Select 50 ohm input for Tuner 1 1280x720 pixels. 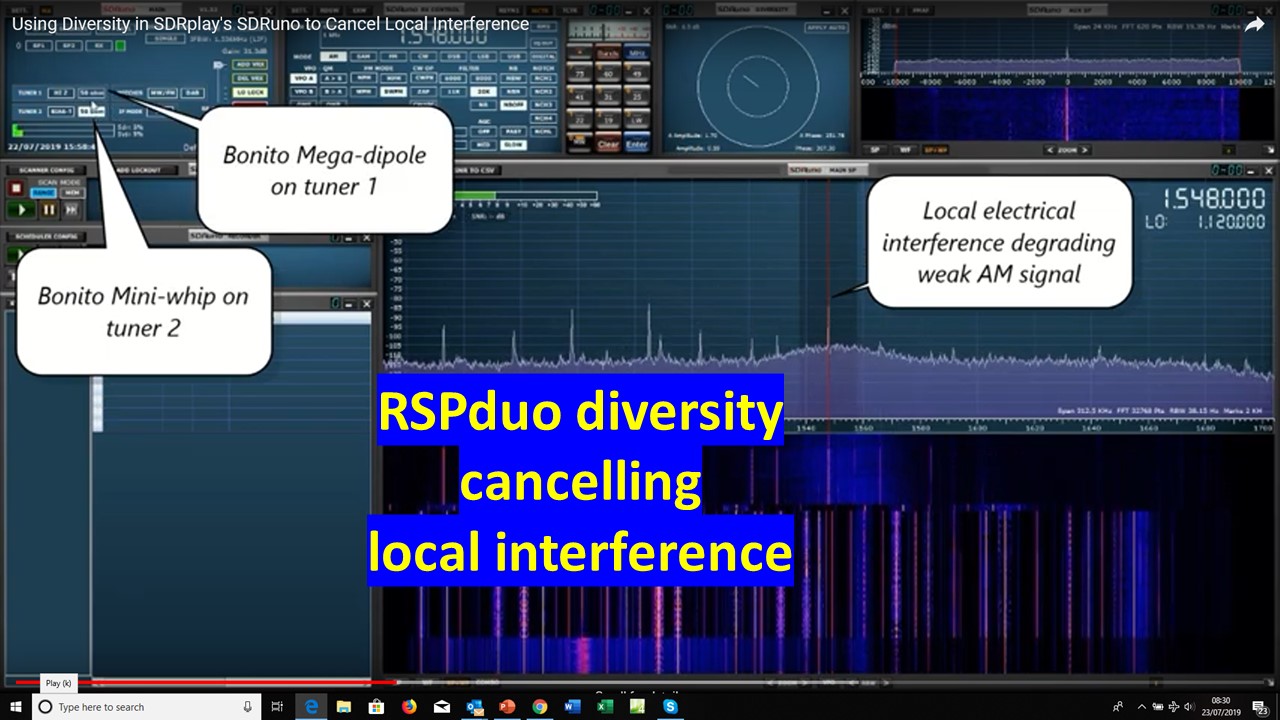click(x=91, y=93)
